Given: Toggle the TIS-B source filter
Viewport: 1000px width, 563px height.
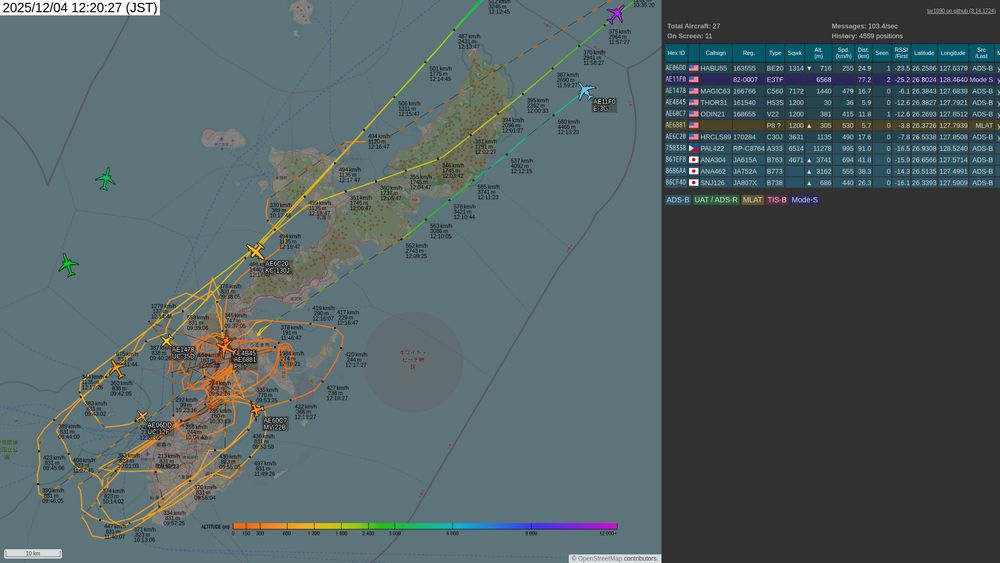Looking at the screenshot, I should [x=777, y=200].
